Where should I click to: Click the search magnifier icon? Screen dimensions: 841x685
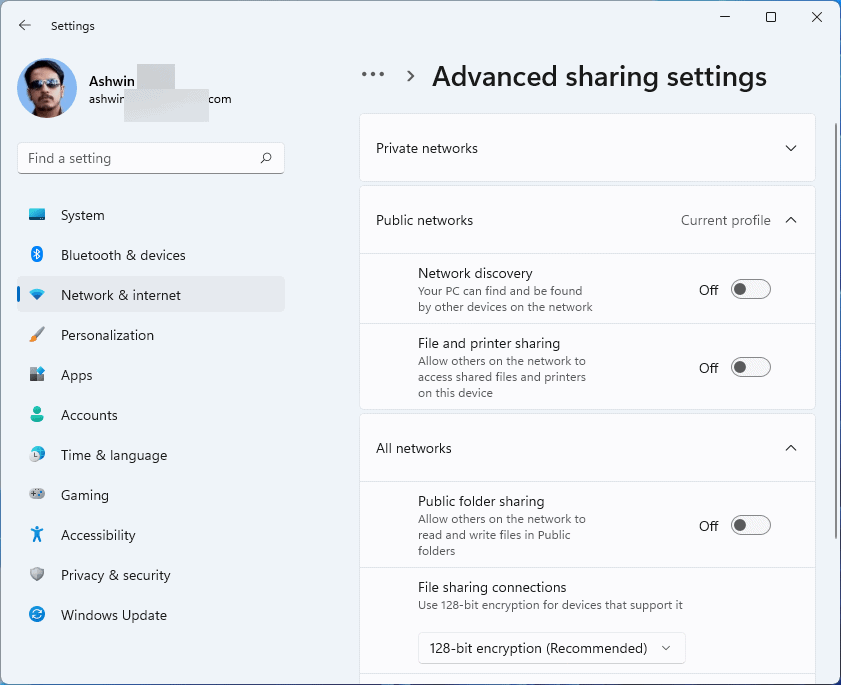(x=266, y=158)
